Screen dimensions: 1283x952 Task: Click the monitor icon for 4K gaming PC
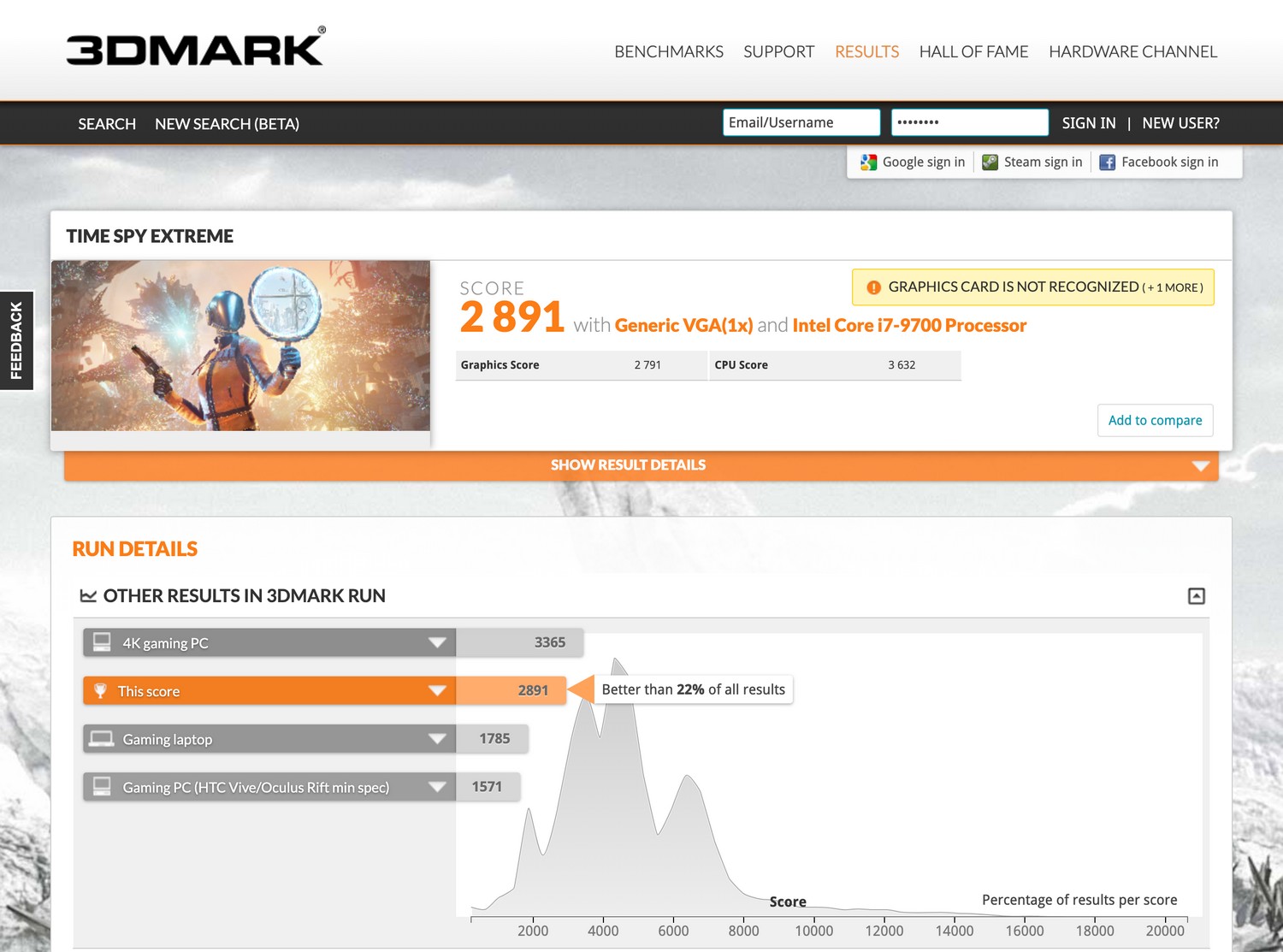click(x=102, y=642)
